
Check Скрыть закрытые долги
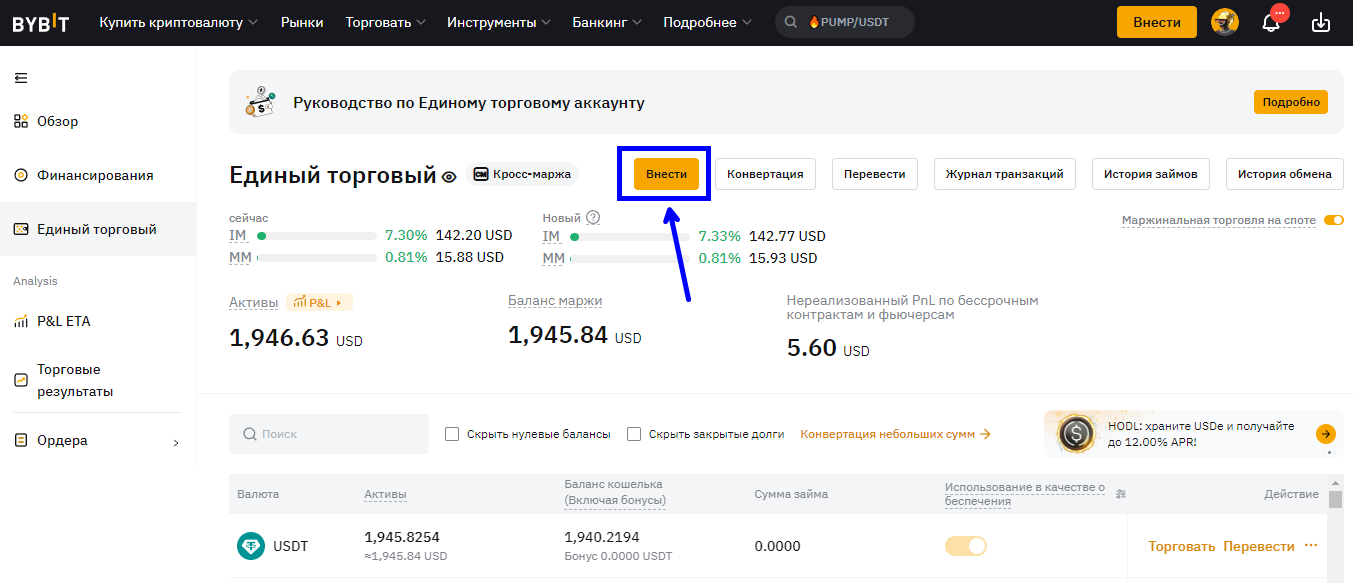coord(633,434)
